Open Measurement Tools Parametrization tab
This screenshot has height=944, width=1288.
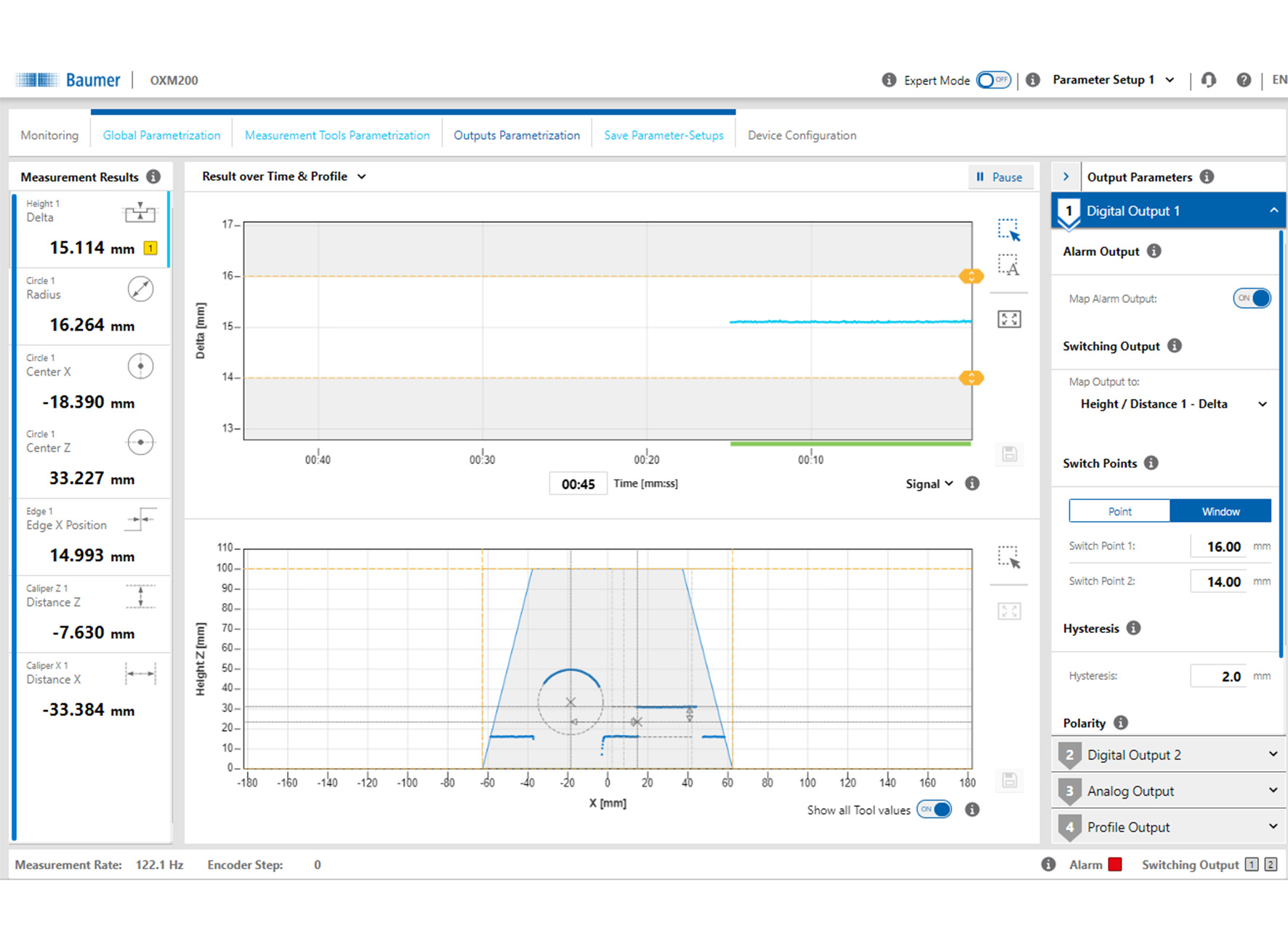coord(337,135)
